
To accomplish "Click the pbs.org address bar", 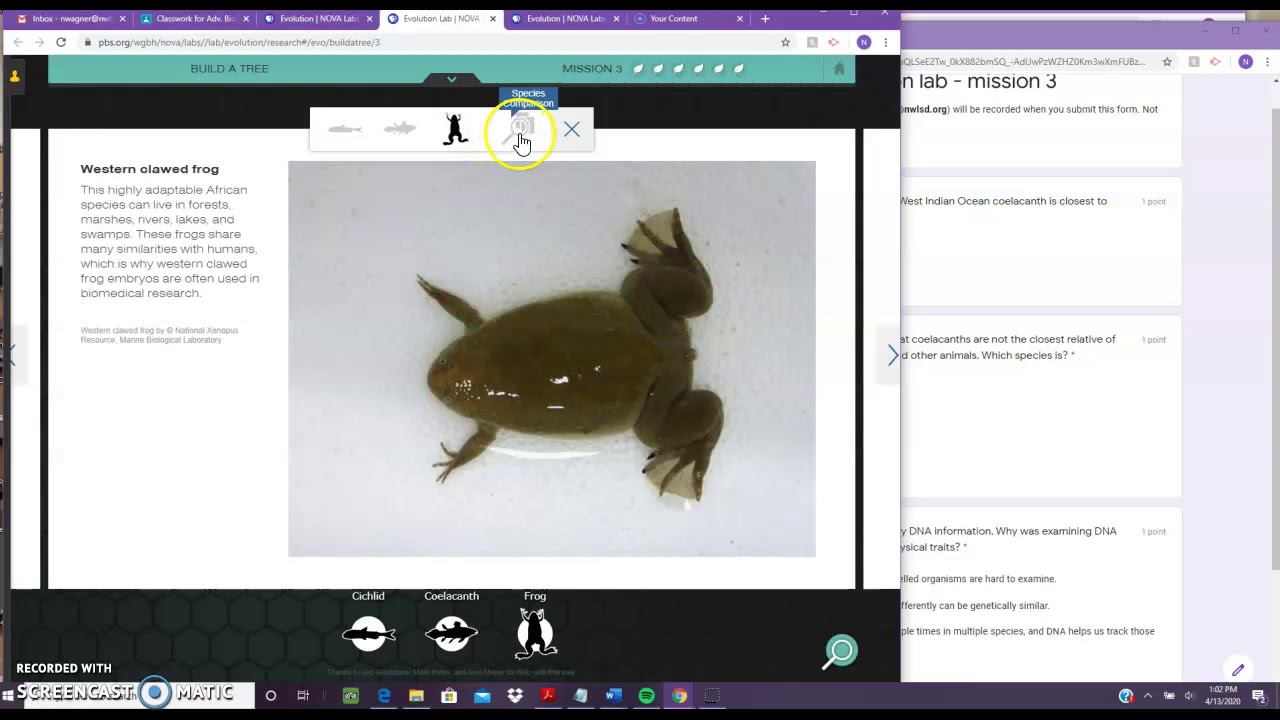I will coord(430,42).
